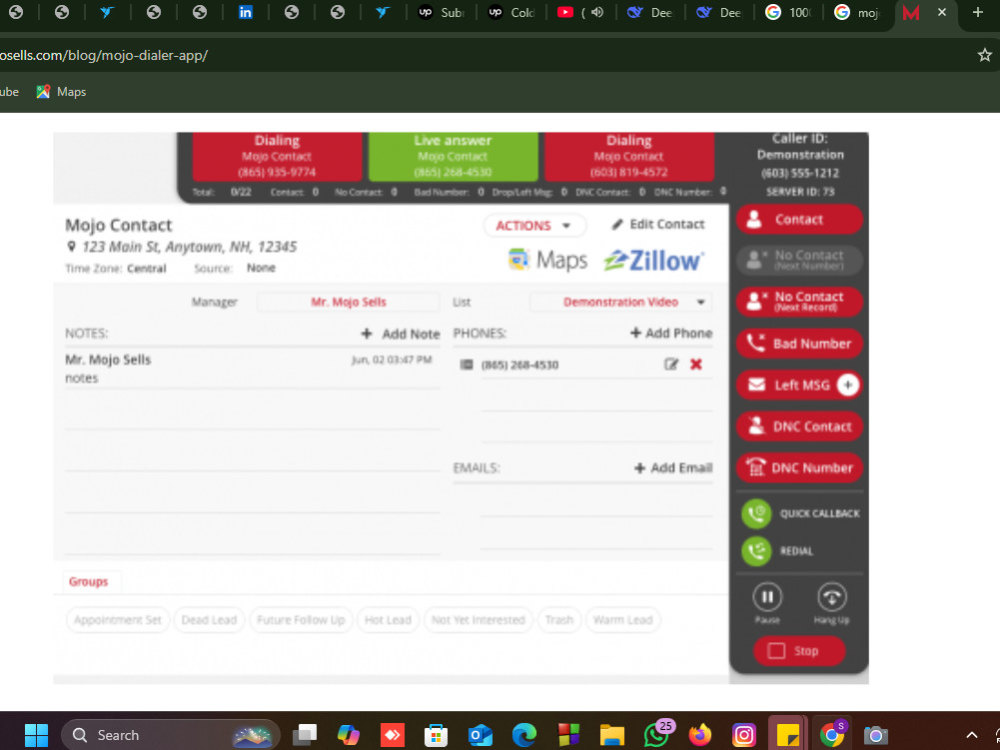1000x750 pixels.
Task: Select the greyed No Contact Next Number button
Action: click(x=799, y=260)
